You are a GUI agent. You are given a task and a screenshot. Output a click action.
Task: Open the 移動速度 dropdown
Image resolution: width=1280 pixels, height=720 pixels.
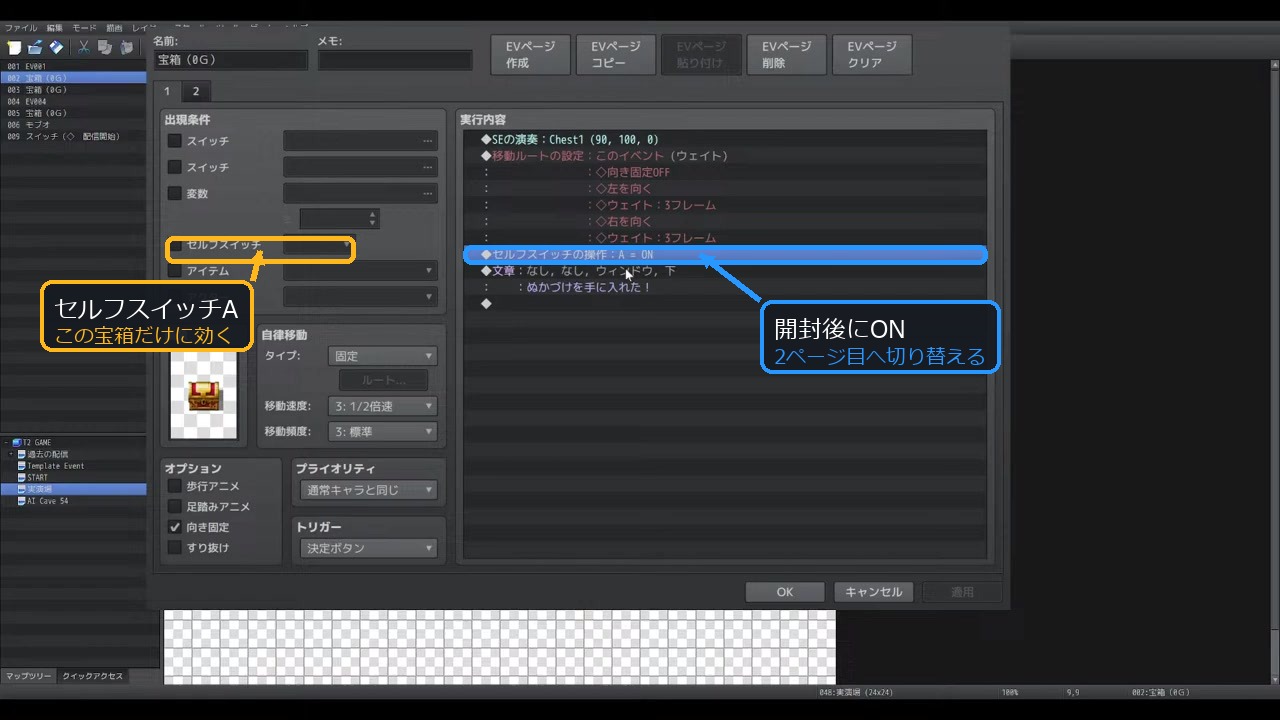[382, 406]
